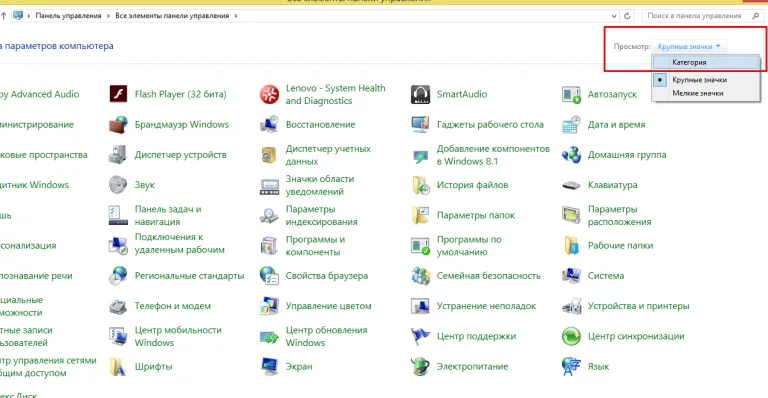Open the Параметры папок icon
Image resolution: width=768 pixels, height=398 pixels.
[420, 215]
